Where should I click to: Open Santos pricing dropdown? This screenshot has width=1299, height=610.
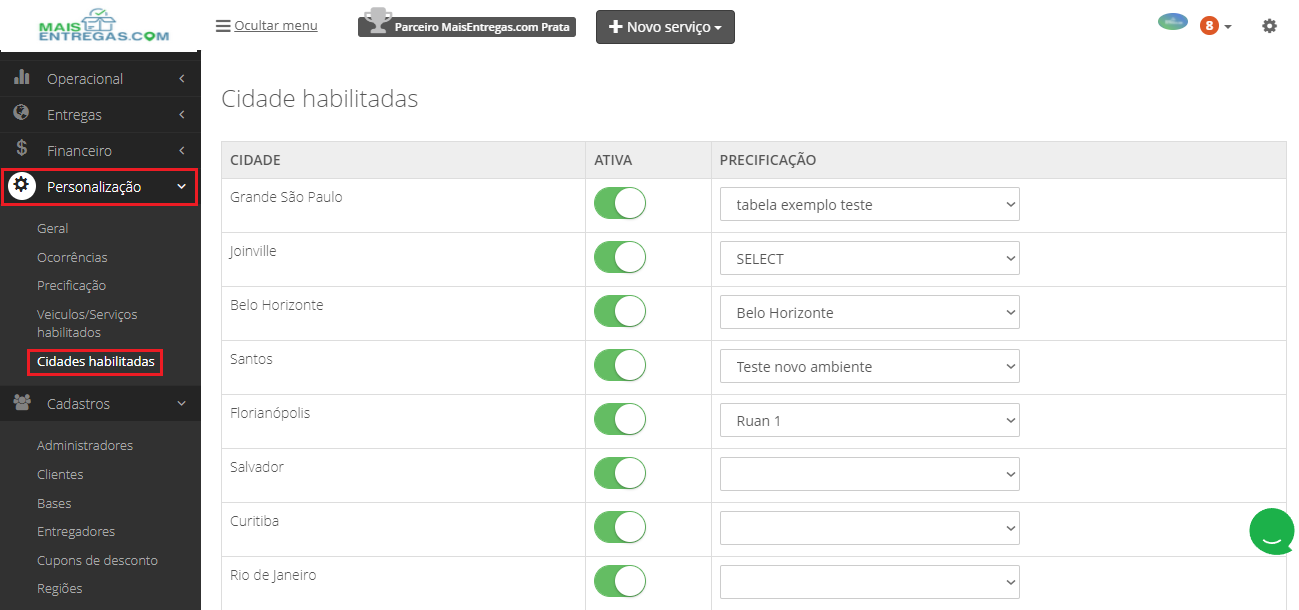(x=870, y=366)
